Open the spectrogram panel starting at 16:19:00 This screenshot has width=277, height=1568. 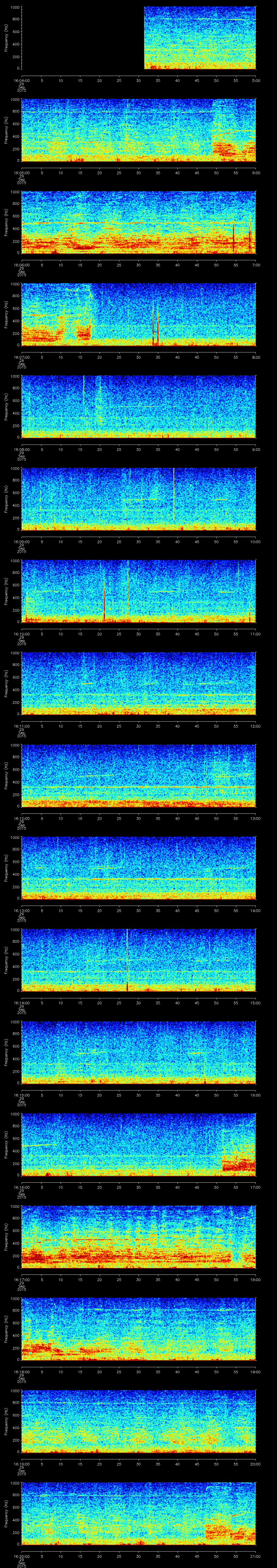pyautogui.click(x=139, y=1421)
